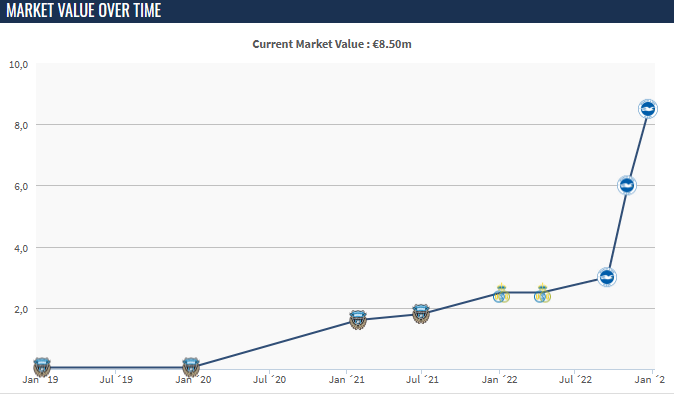Image resolution: width=674 pixels, height=411 pixels.
Task: Click the Jul '20 x-axis label
Action: tap(268, 380)
